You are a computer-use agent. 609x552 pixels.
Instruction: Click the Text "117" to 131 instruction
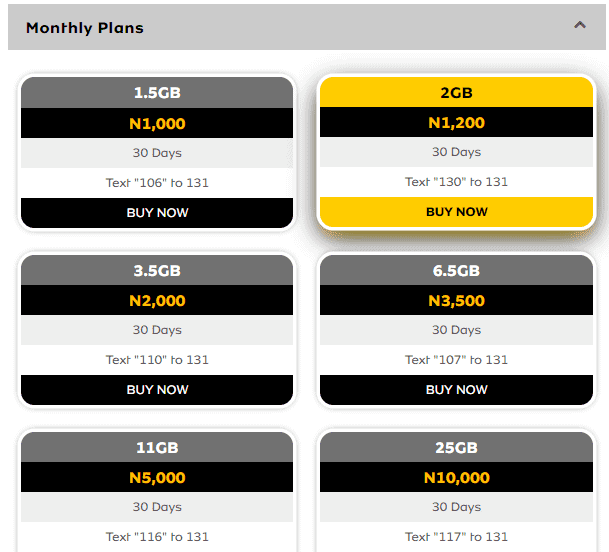coord(457,537)
